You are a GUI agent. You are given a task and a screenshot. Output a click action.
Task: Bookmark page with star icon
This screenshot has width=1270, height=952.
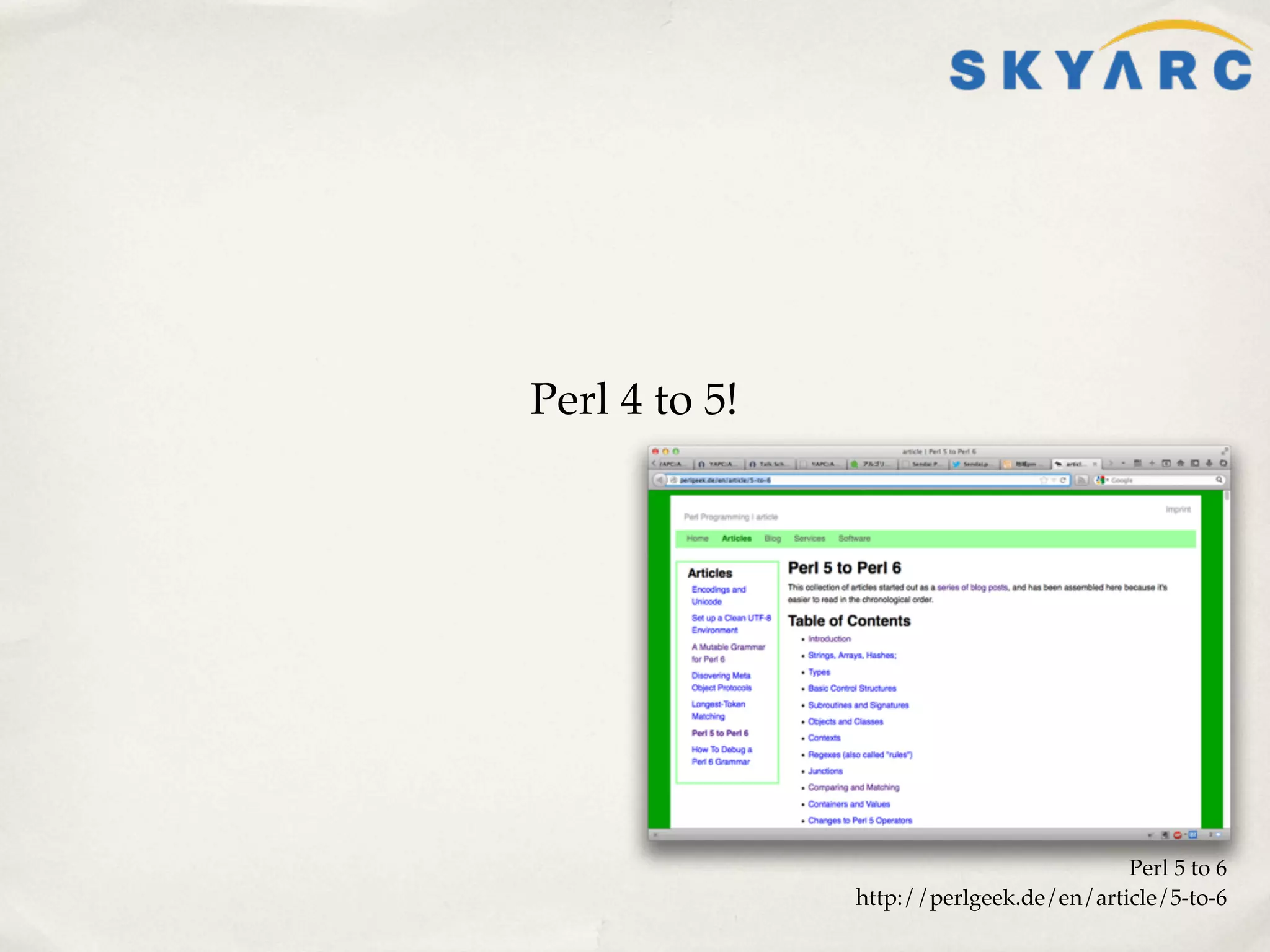click(1043, 480)
